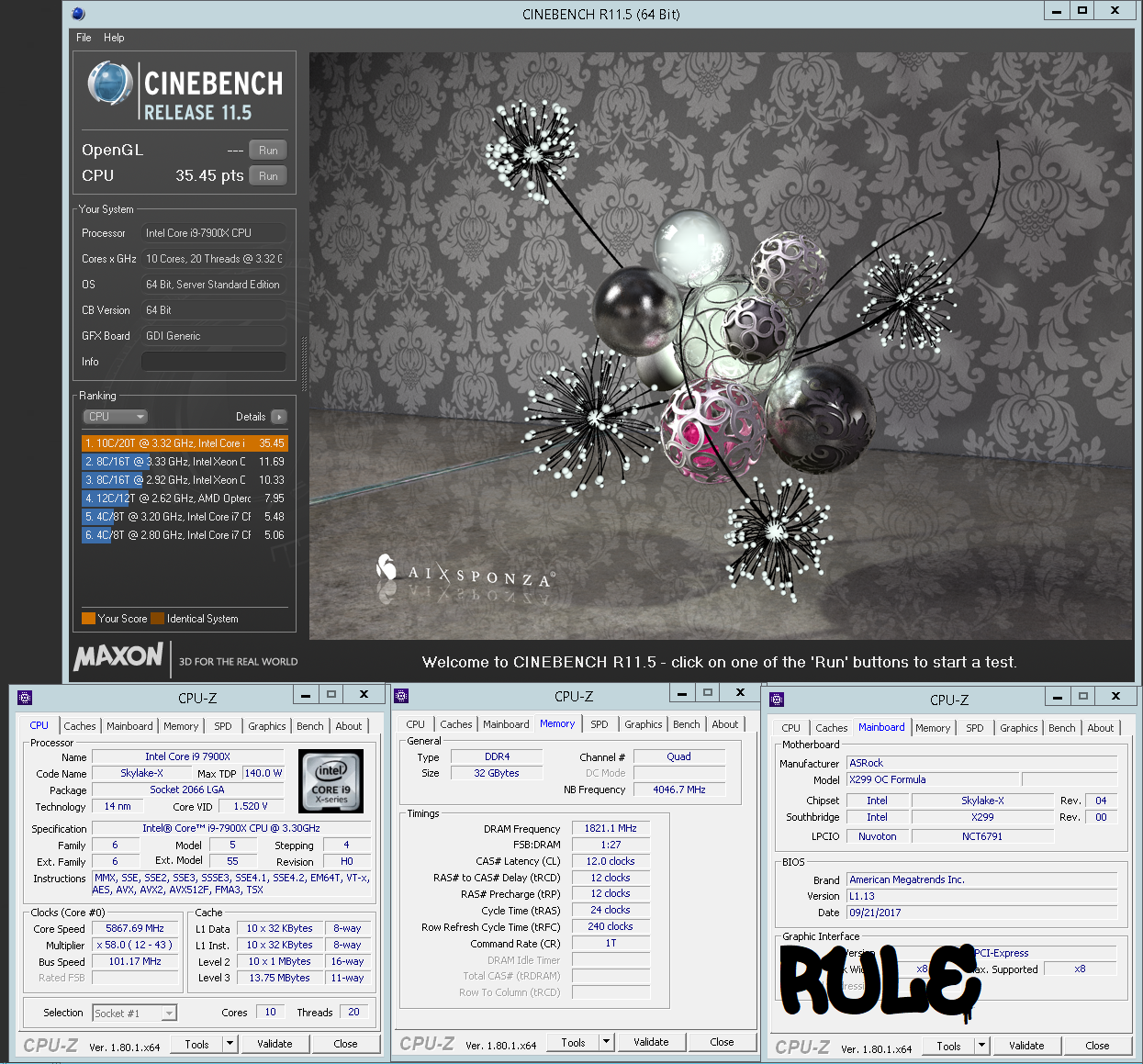This screenshot has height=1064, width=1143.
Task: Click the right CPU-Z window title icon
Action: 777,700
